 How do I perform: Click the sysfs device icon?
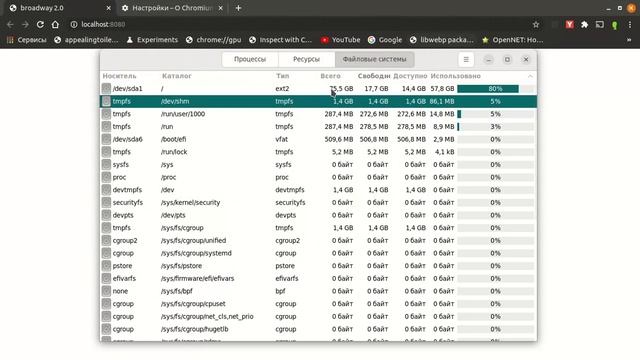106,164
